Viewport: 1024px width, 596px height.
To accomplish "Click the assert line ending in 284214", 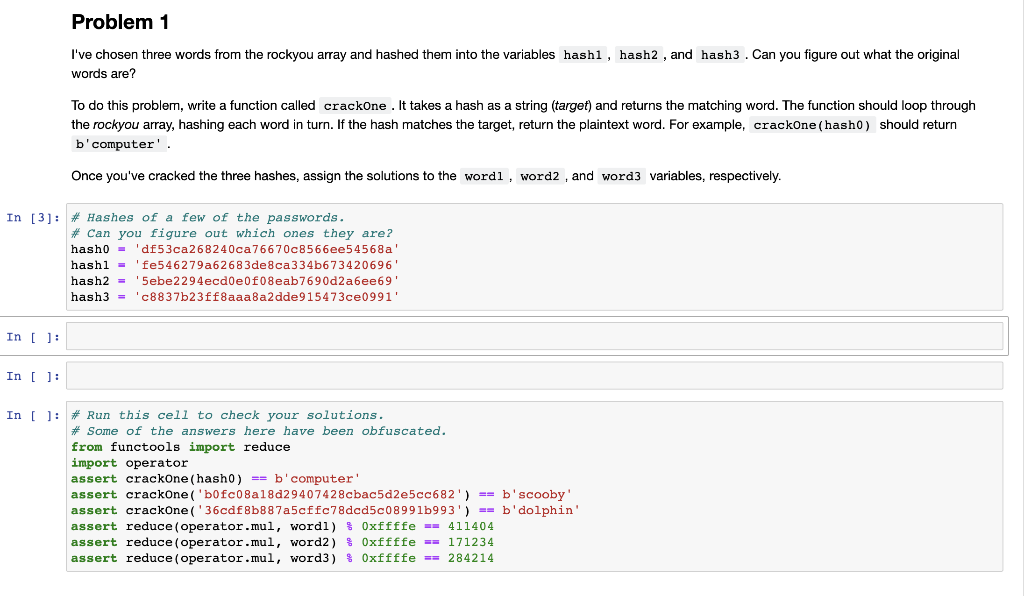I will 283,558.
